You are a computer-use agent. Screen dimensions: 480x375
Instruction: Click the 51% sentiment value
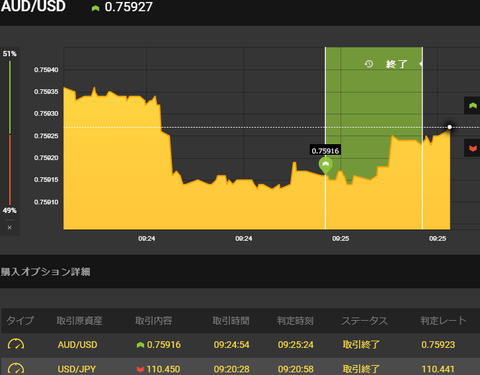[x=10, y=54]
